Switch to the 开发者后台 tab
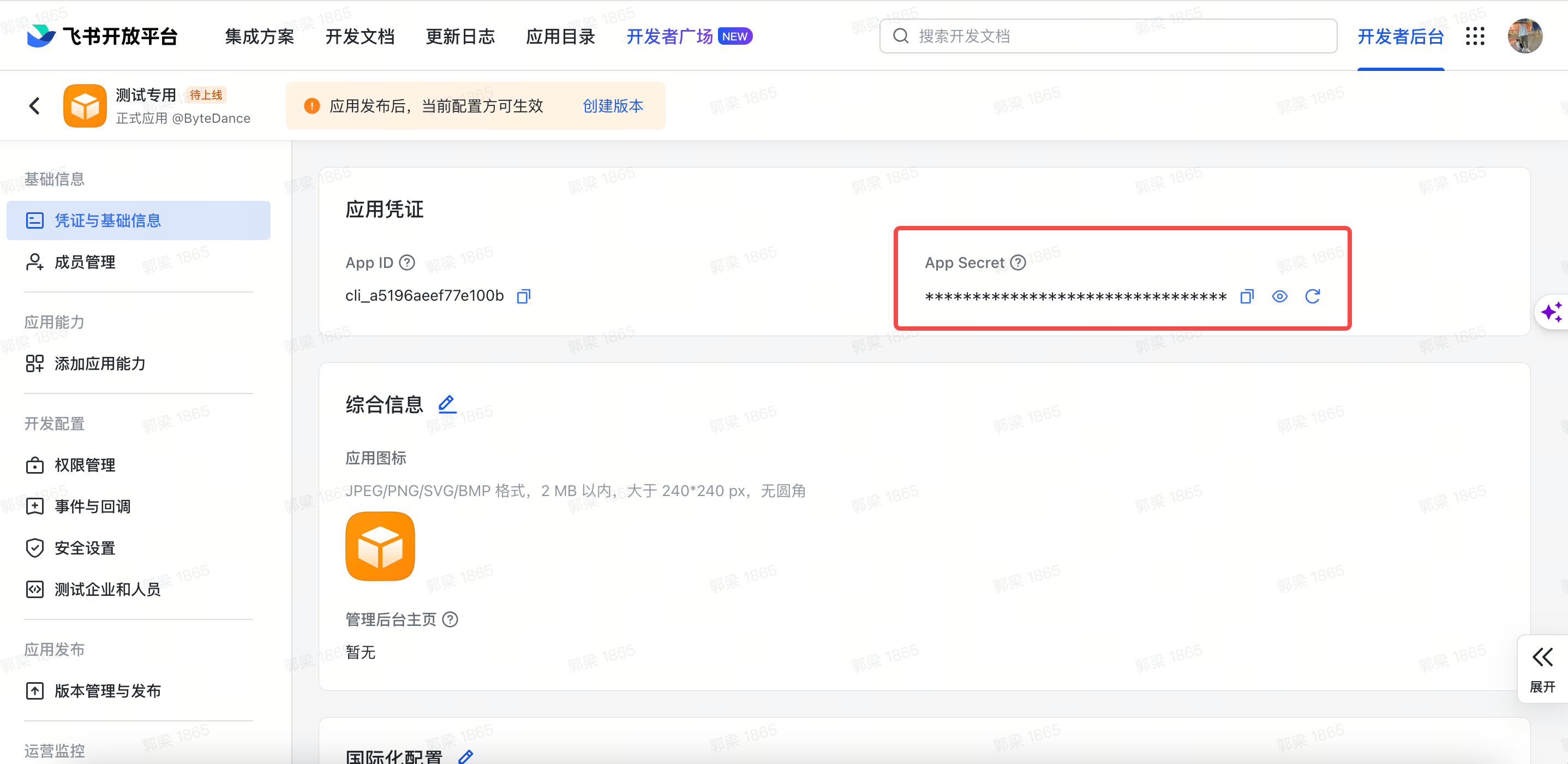 1401,37
